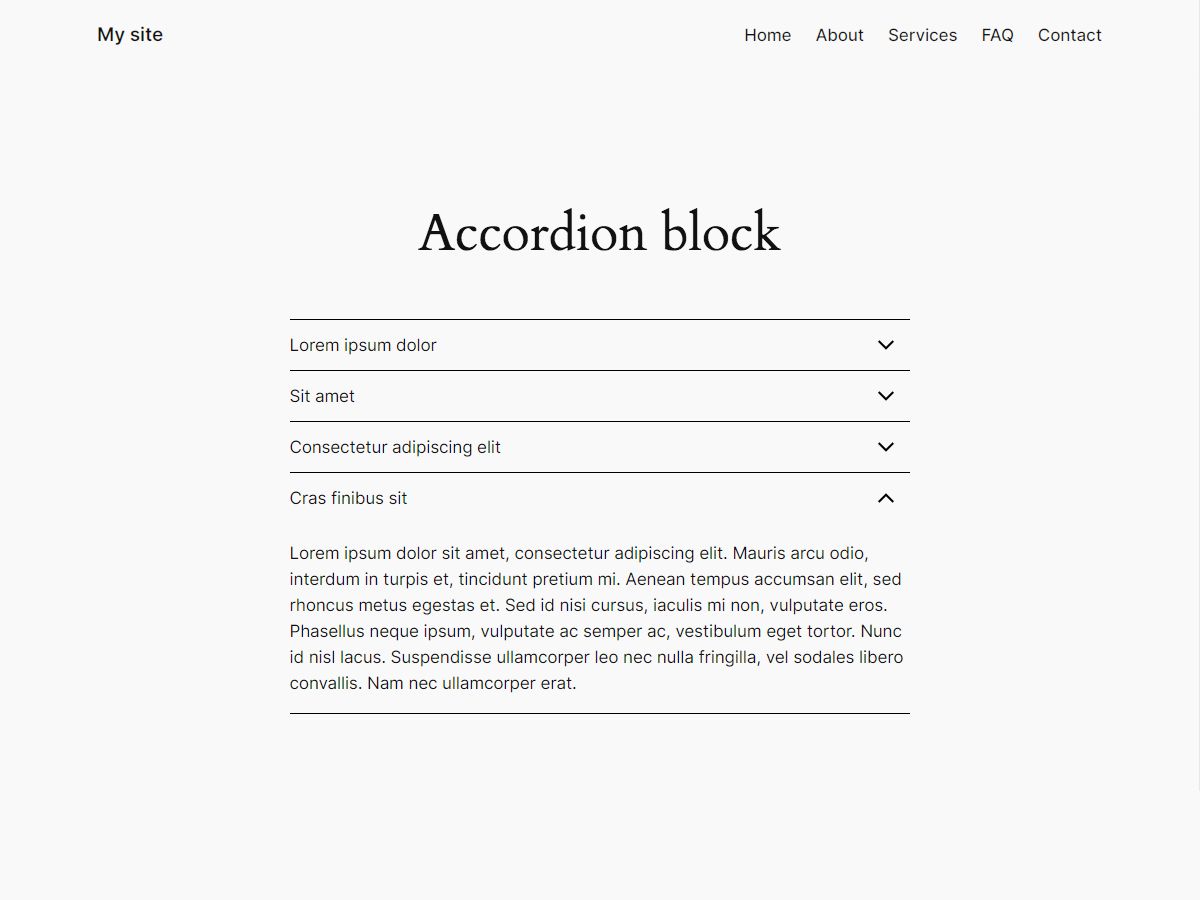Expand the Lorem ipsum dolor chevron
The height and width of the screenshot is (900, 1200).
[885, 345]
